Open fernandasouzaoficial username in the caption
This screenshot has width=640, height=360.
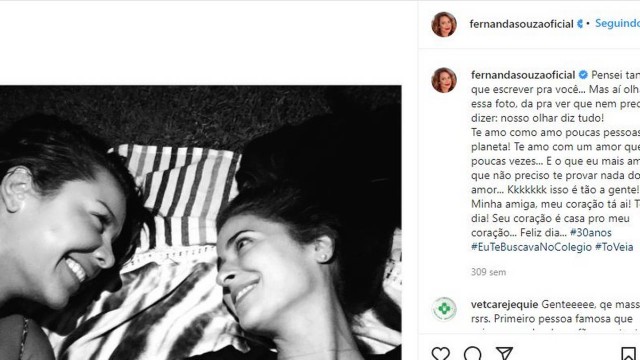(523, 75)
